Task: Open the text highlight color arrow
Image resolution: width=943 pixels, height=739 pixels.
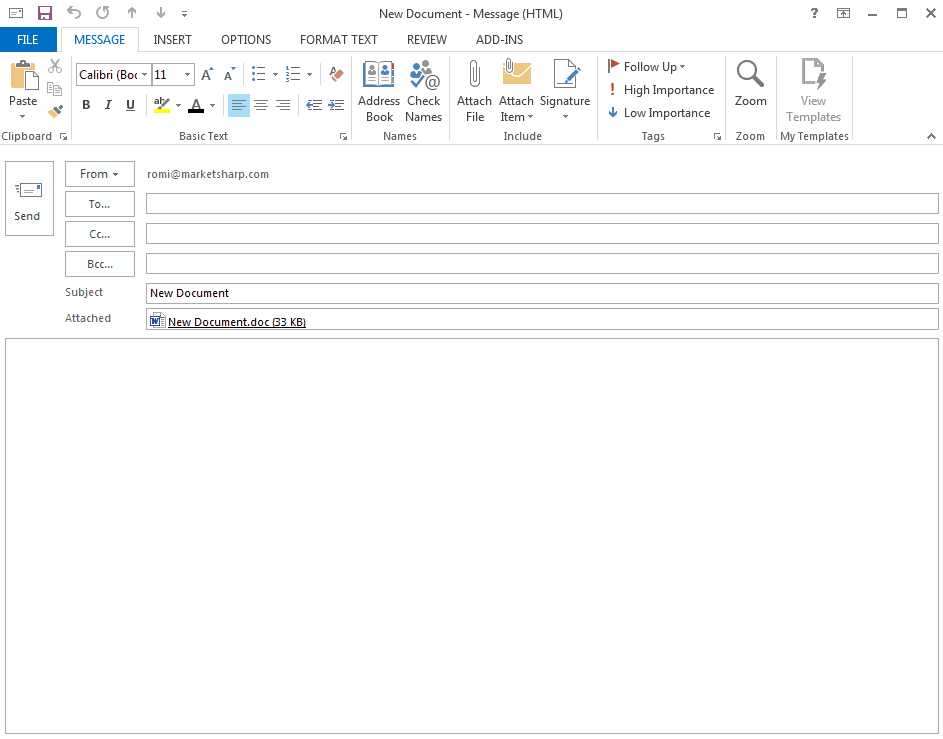Action: [179, 106]
